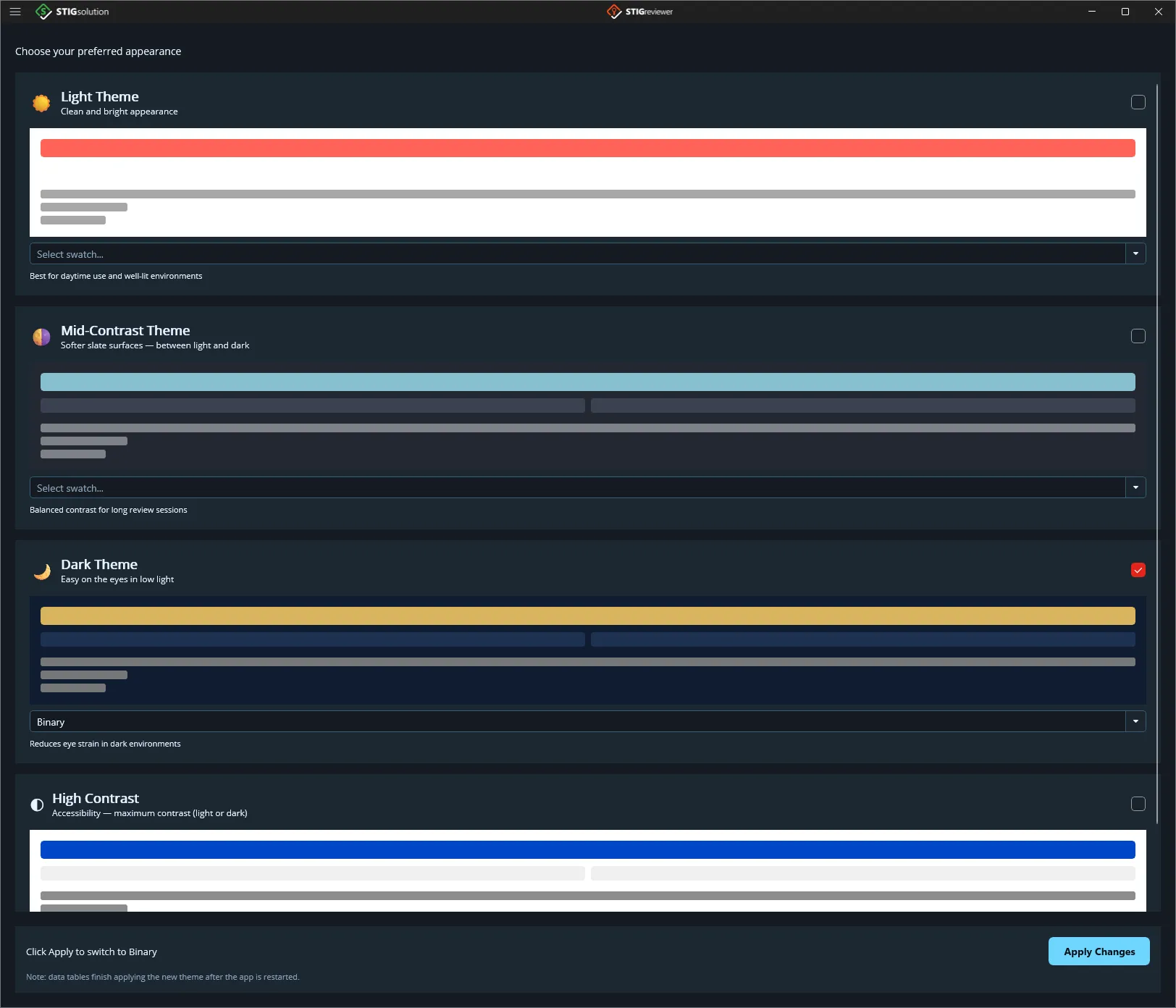
Task: Click 'Choose your preferred appearance' heading
Action: click(x=98, y=51)
